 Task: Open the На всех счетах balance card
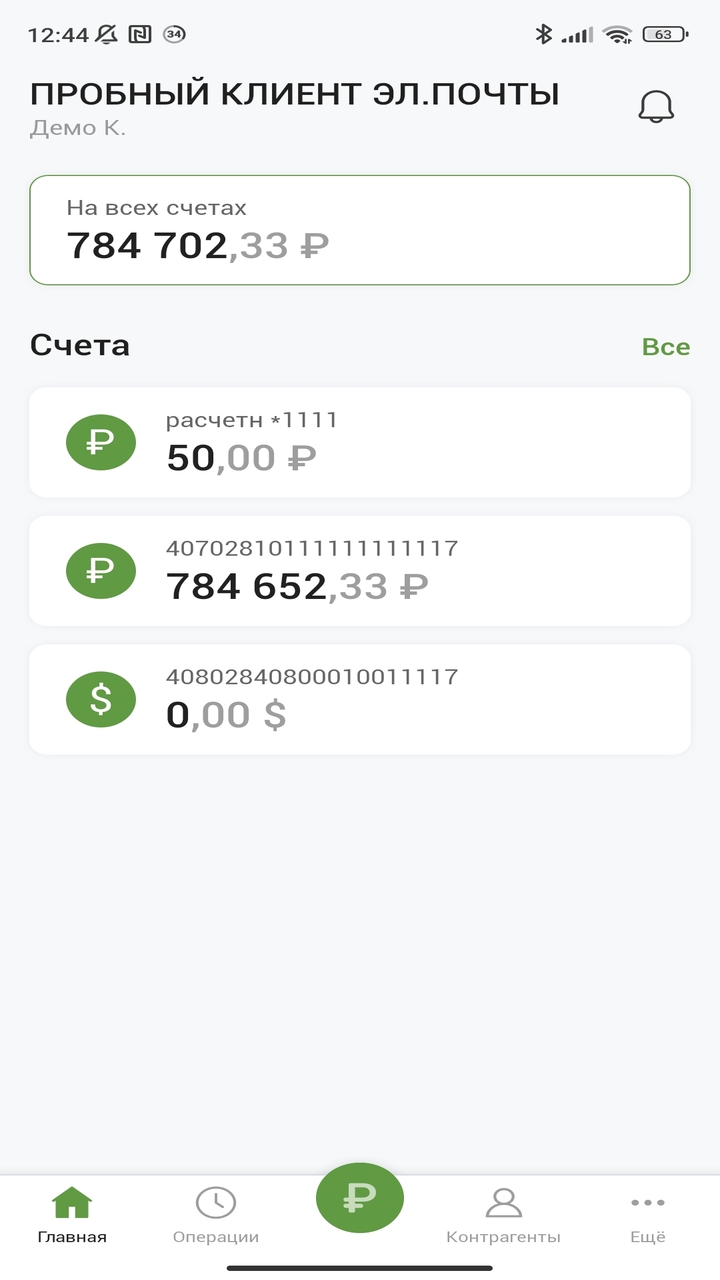click(360, 230)
